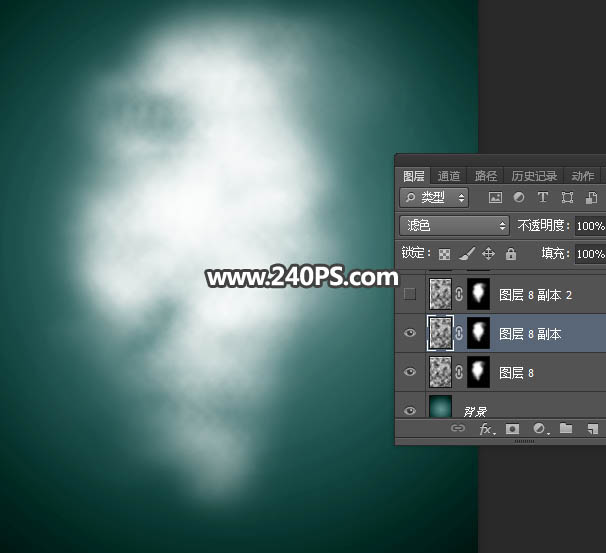Click mask link chain of 图层 8 副本
The width and height of the screenshot is (606, 553).
[x=459, y=333]
